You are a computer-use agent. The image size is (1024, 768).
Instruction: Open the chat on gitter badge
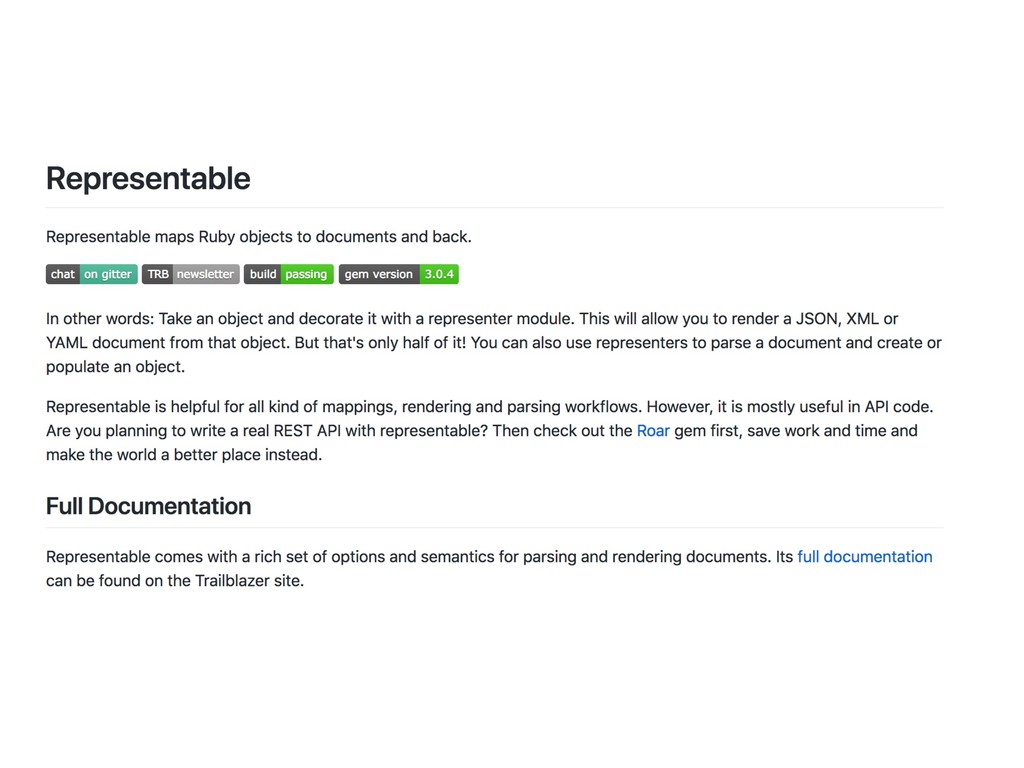(91, 274)
